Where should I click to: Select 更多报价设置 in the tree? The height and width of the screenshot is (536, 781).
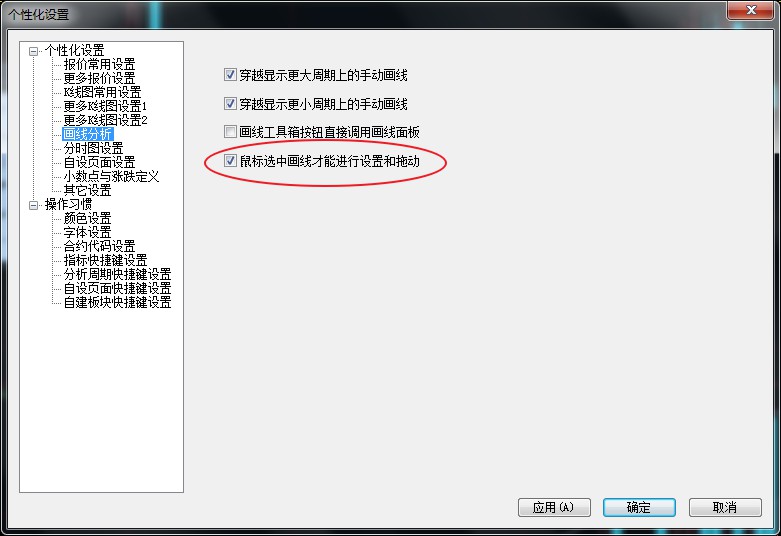point(99,78)
